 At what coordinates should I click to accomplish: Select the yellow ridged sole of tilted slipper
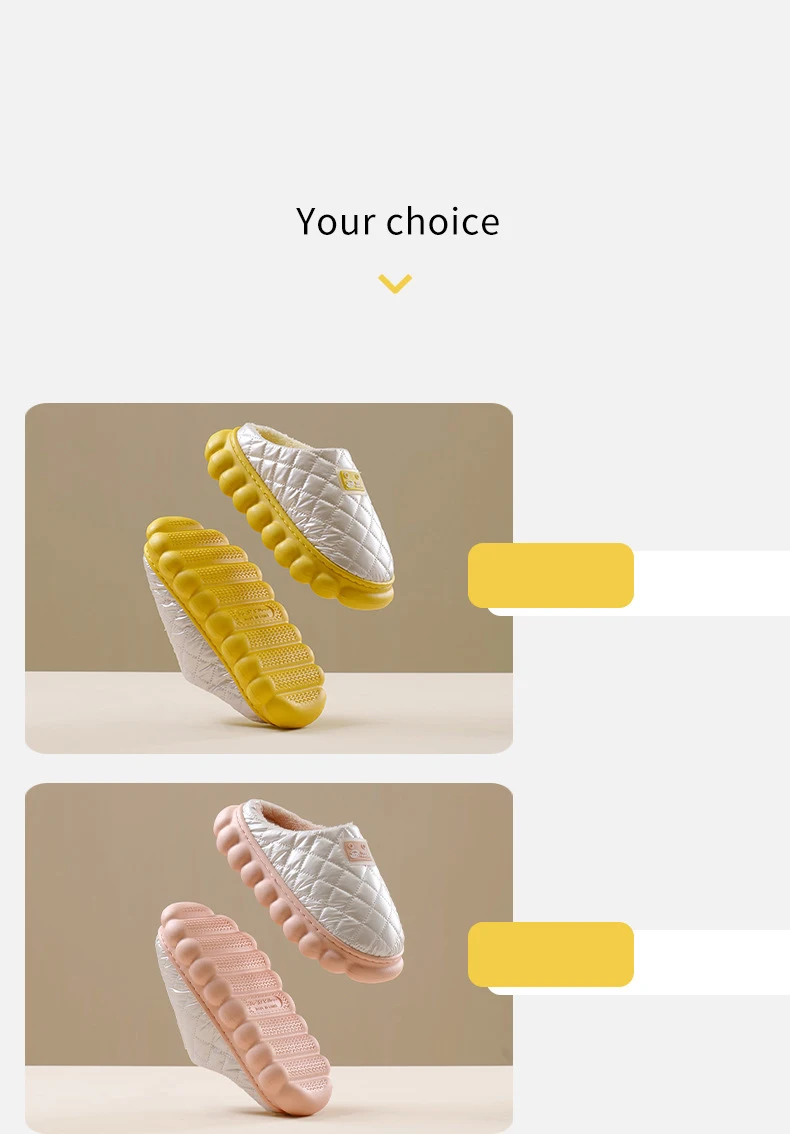pyautogui.click(x=235, y=622)
